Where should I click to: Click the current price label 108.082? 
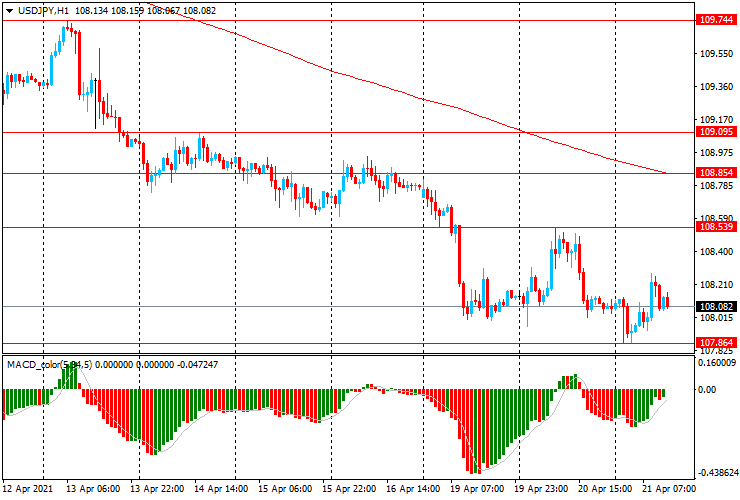716,307
